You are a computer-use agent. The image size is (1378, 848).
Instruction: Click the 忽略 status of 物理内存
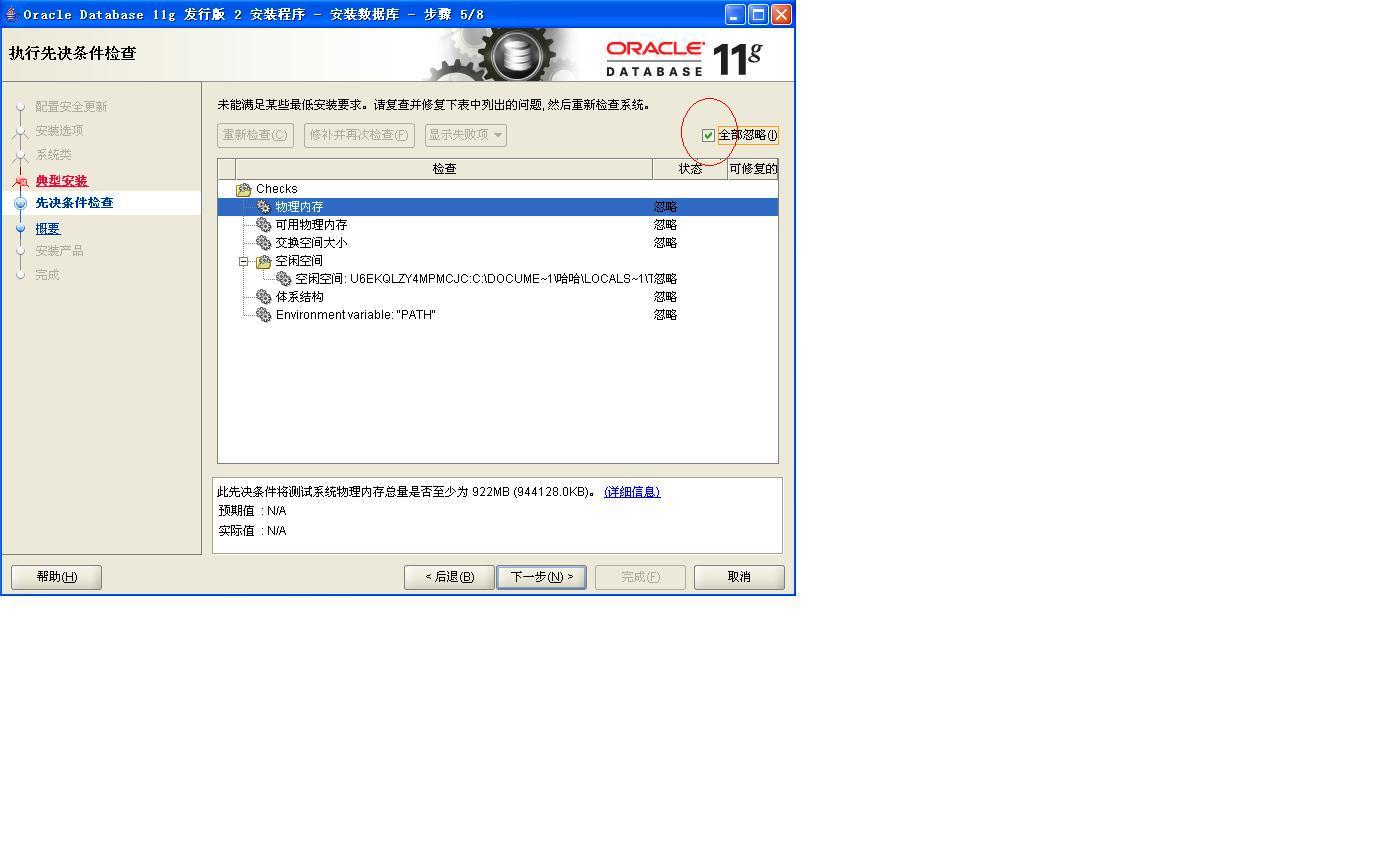click(666, 207)
